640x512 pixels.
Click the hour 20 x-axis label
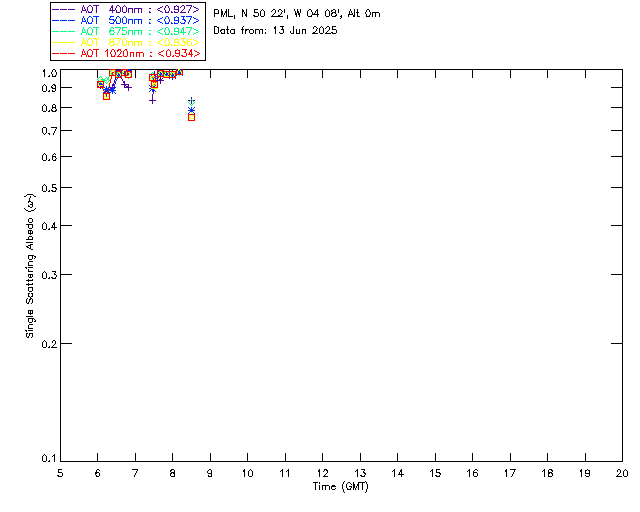coord(622,473)
